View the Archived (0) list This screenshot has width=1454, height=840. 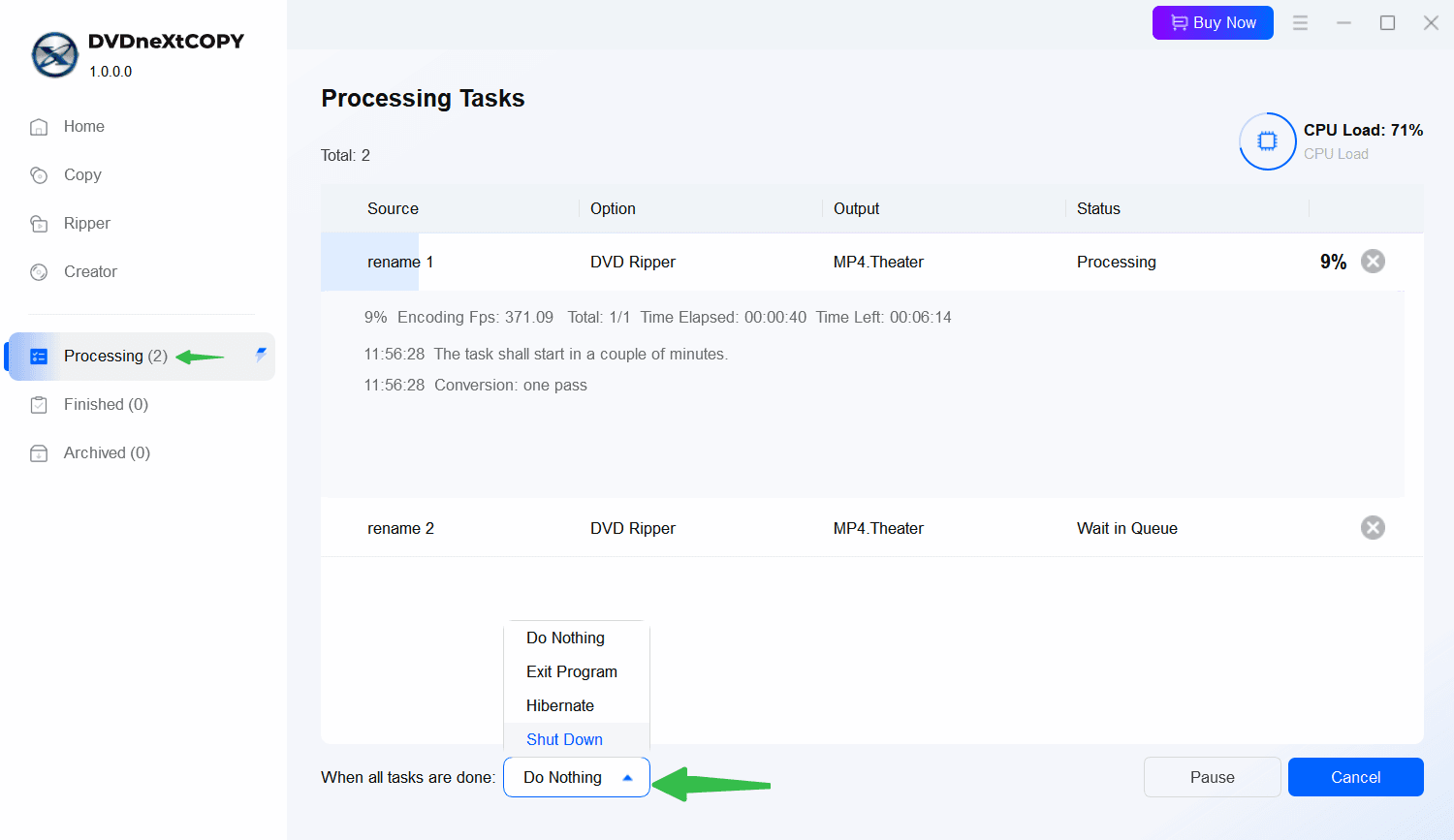pyautogui.click(x=107, y=452)
